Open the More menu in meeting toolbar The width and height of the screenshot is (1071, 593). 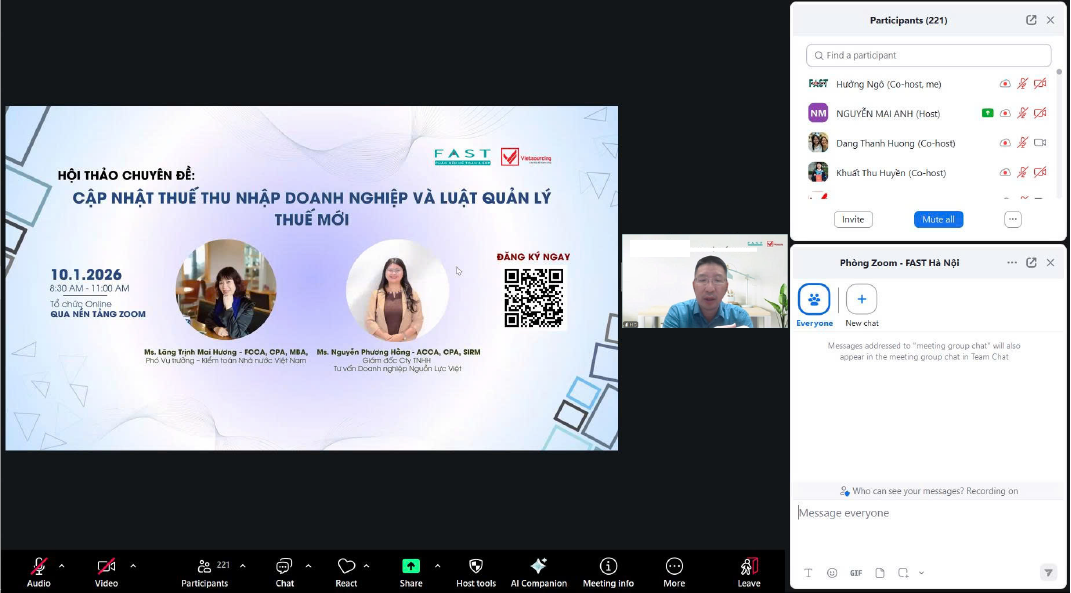(674, 567)
